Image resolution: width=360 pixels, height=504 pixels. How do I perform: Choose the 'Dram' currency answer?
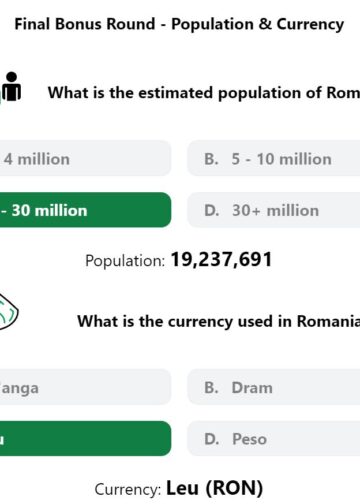click(x=274, y=387)
